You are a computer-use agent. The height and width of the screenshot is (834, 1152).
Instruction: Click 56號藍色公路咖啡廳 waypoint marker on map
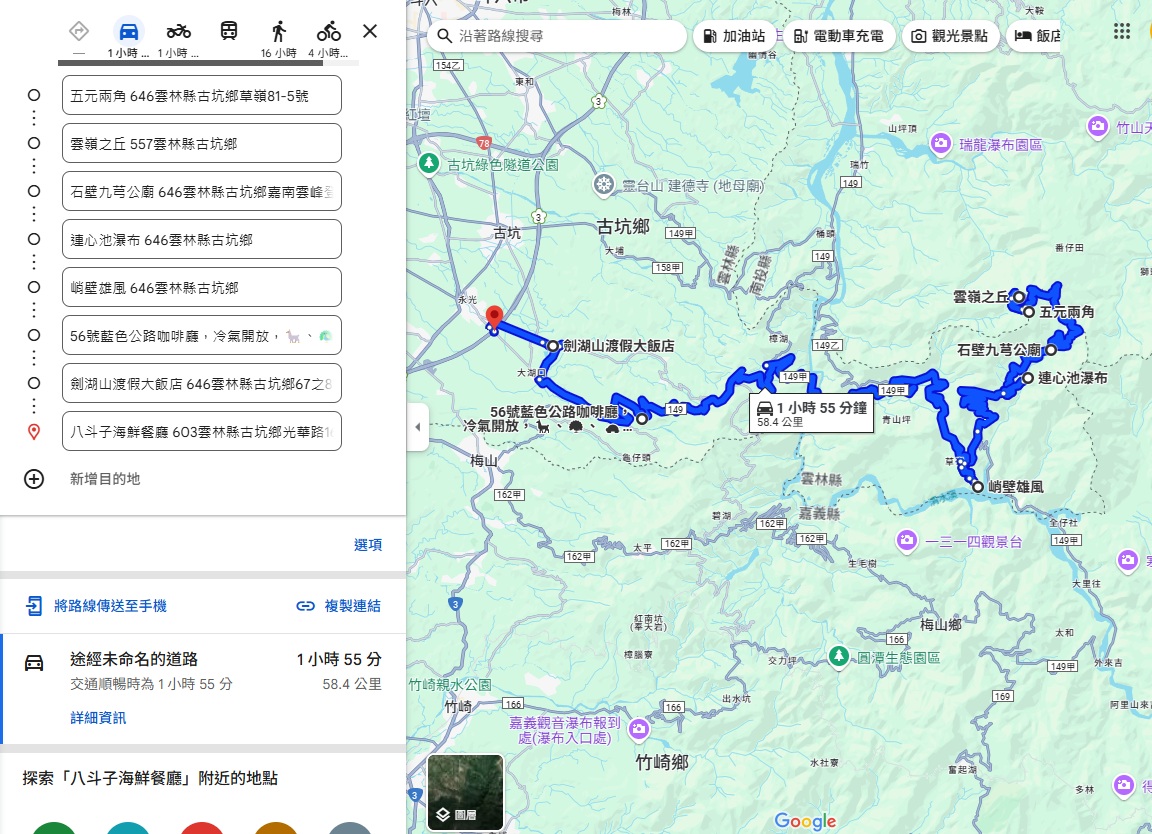[x=642, y=419]
